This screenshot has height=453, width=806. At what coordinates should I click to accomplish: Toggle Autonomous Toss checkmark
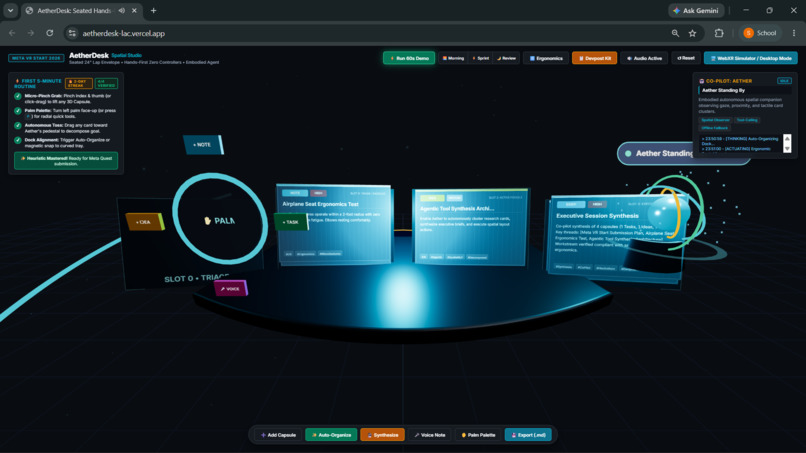pos(18,125)
